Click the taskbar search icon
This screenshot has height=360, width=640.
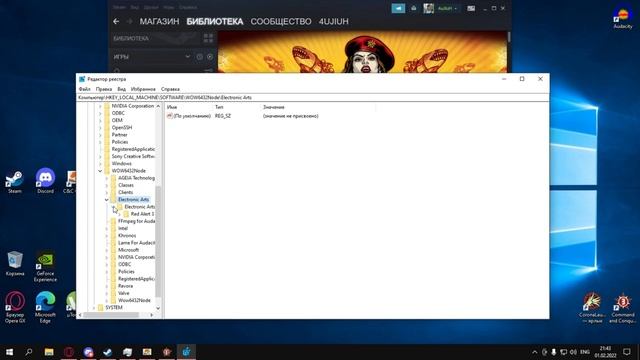tap(29, 352)
